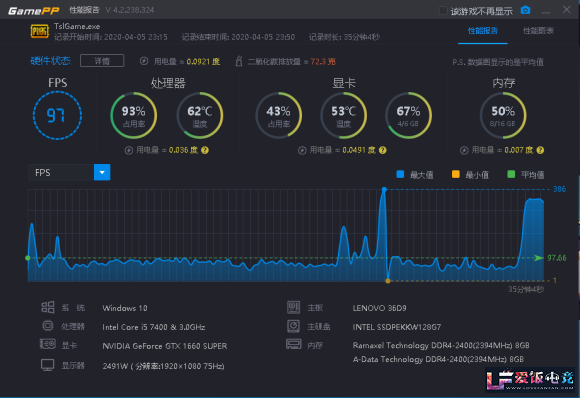This screenshot has height=398, width=580.
Task: Click the FPS 97 circular gauge
Action: [x=57, y=115]
